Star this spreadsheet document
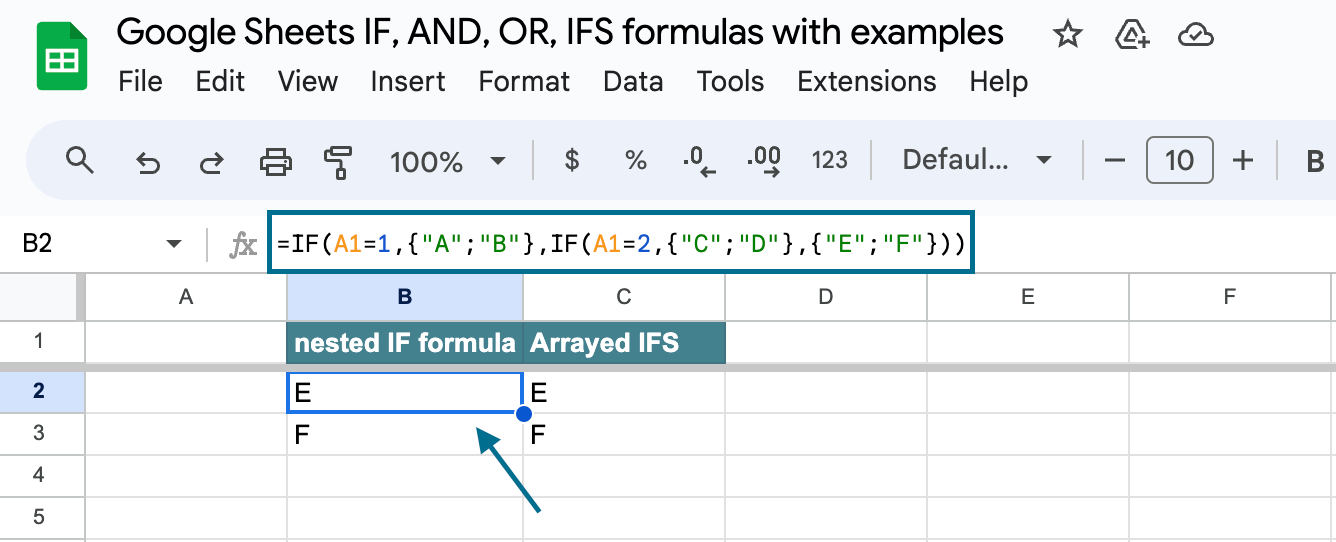This screenshot has width=1336, height=542. click(1068, 36)
